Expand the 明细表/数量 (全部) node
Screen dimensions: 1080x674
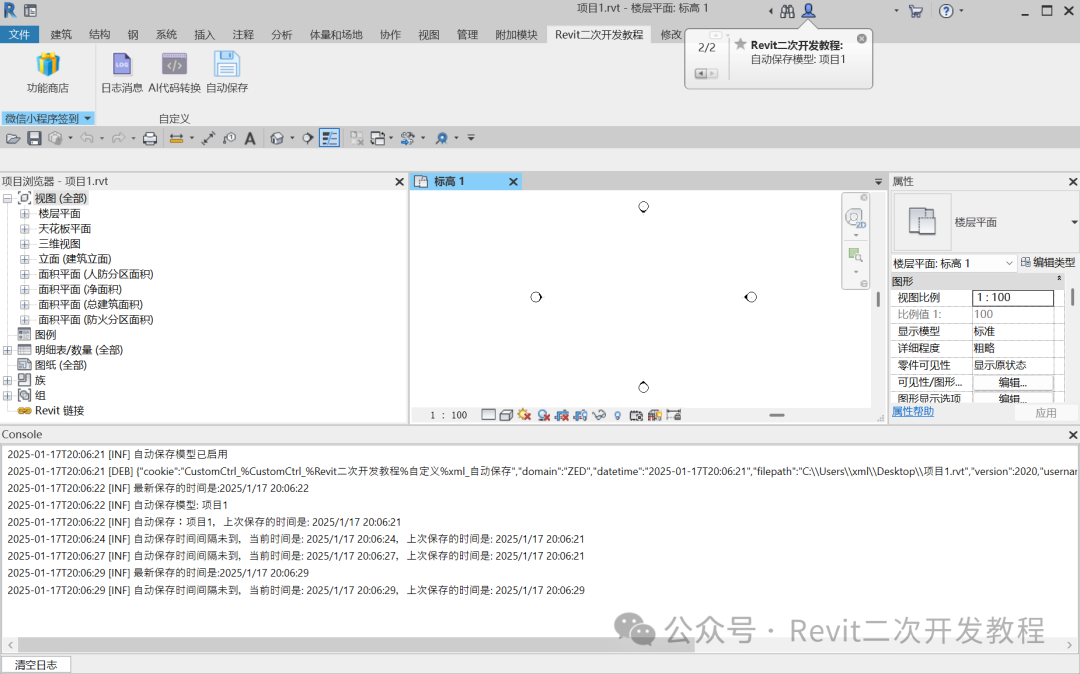[8, 350]
